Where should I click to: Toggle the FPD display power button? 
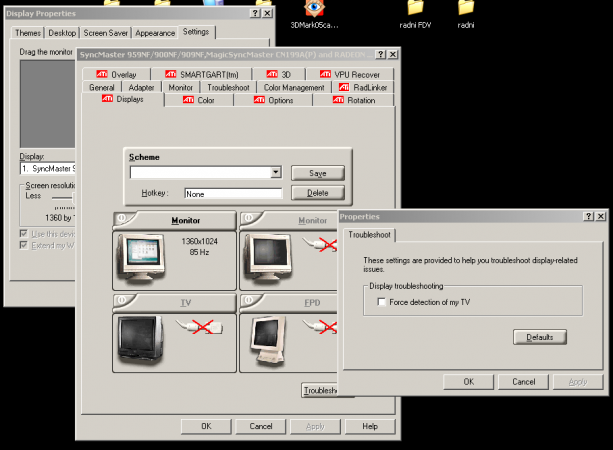(249, 300)
